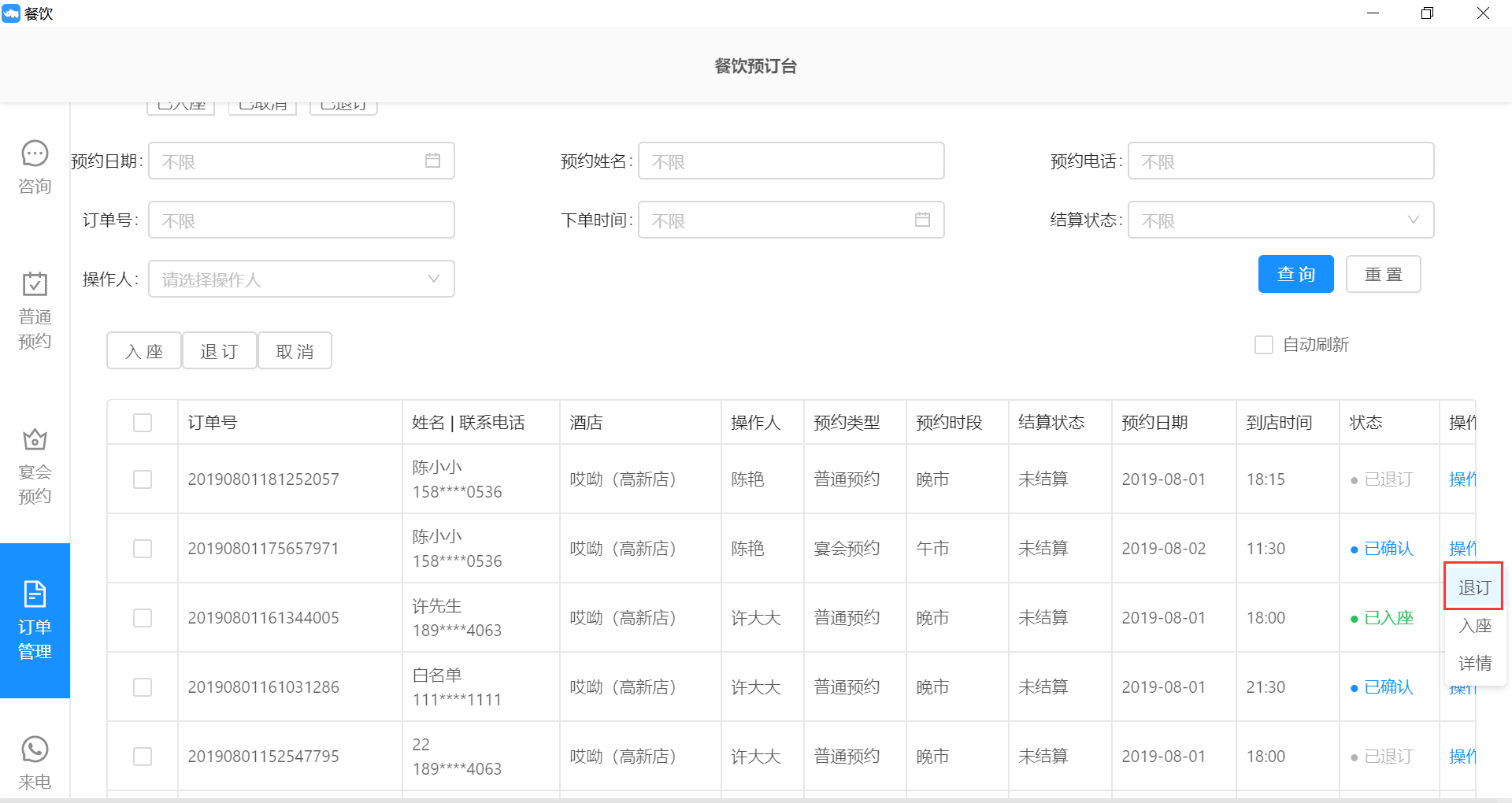Expand the 结算状态 dropdown
The image size is (1512, 803).
pyautogui.click(x=1281, y=220)
